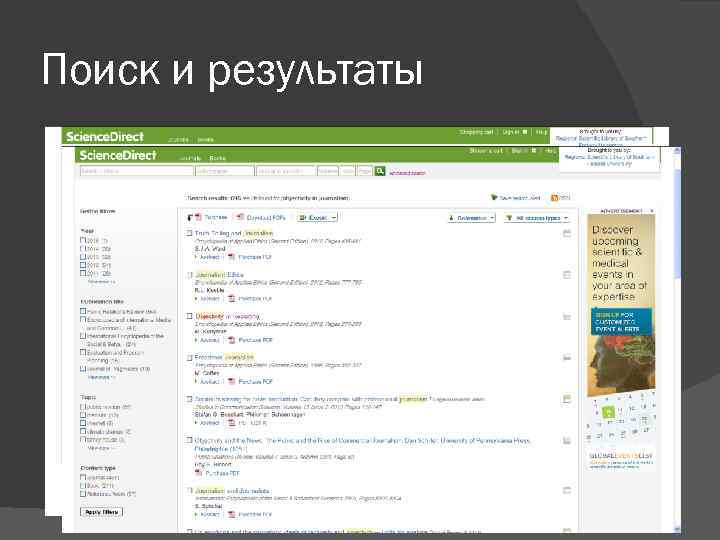
Task: Click preview icon beside Objectivity and the News
Action: (567, 440)
